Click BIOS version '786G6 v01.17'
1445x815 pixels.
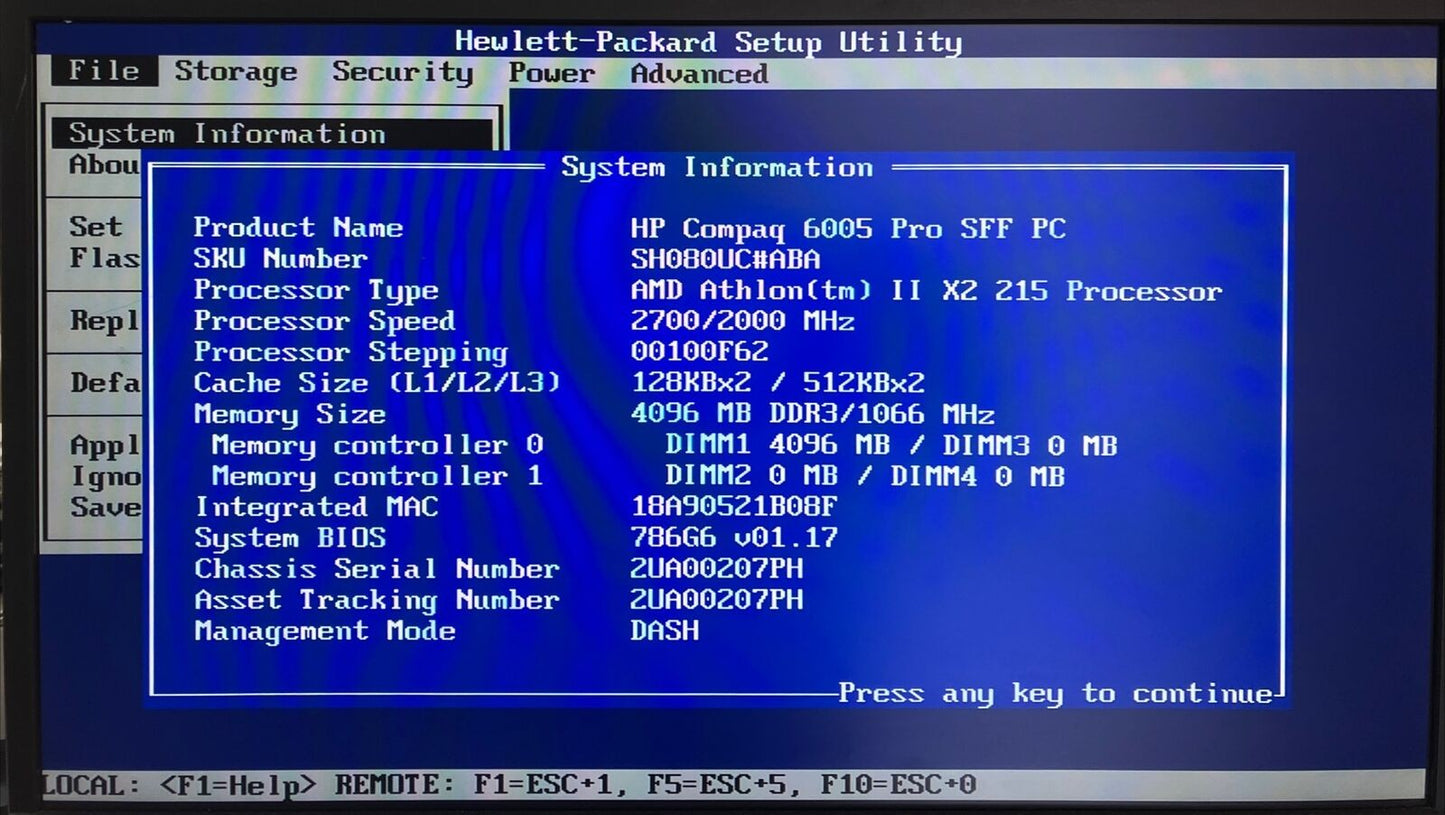click(734, 538)
